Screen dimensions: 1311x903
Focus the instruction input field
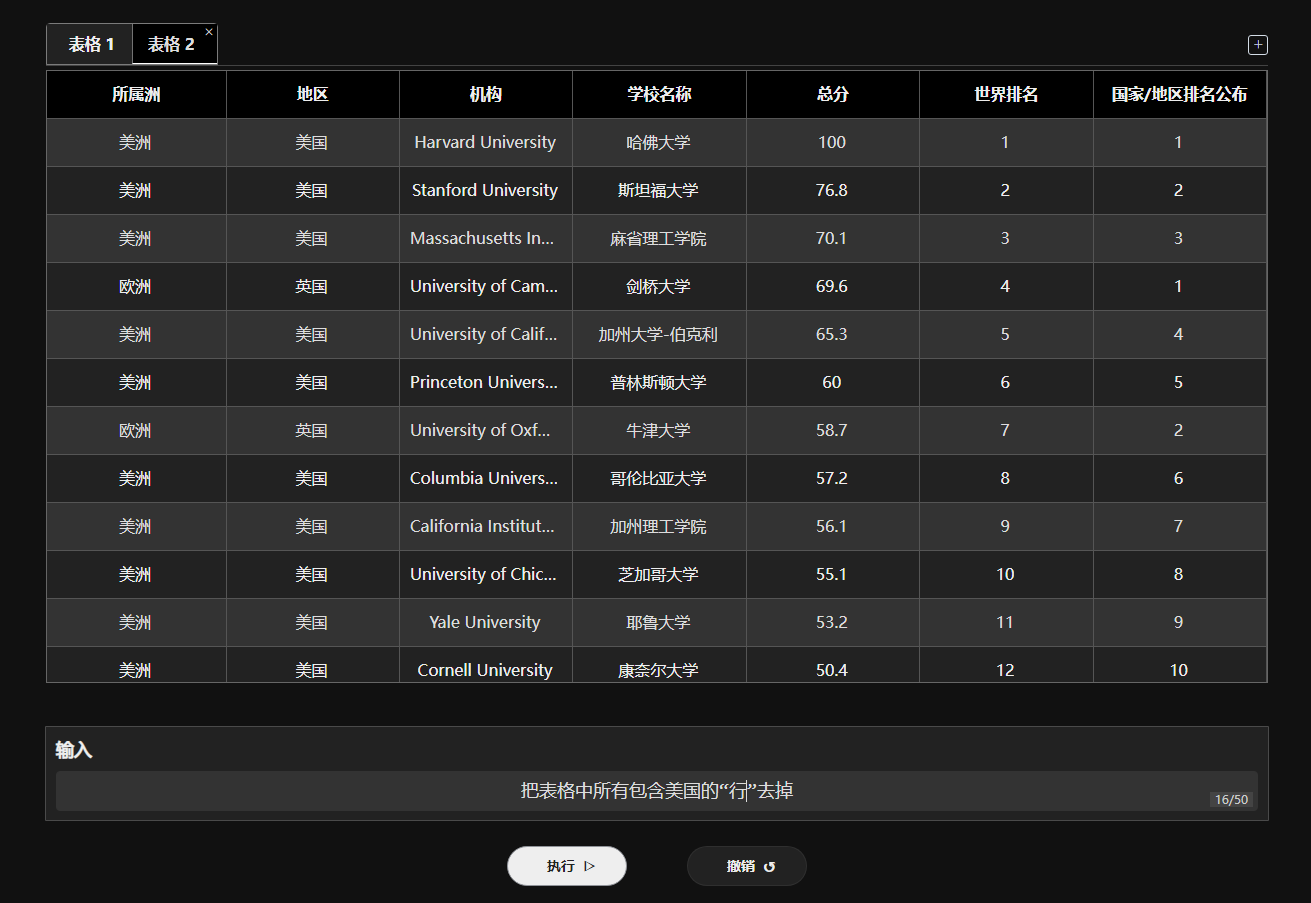pyautogui.click(x=657, y=791)
